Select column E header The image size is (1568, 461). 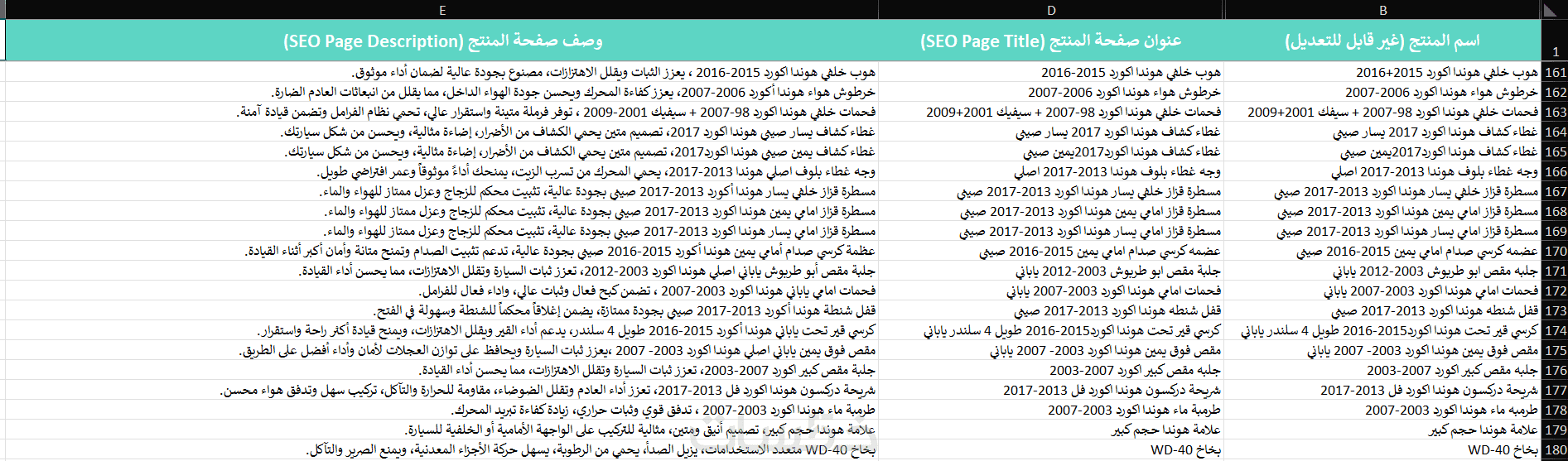tap(442, 10)
